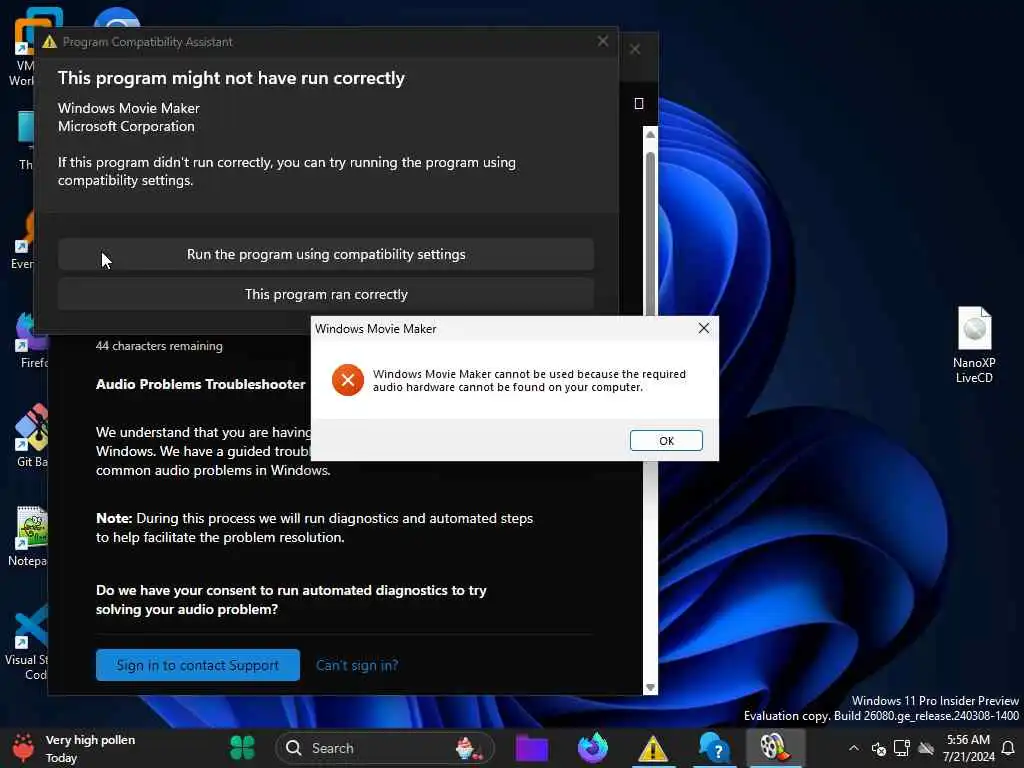Click the Get Help window restore icon
The width and height of the screenshot is (1024, 768).
point(639,103)
